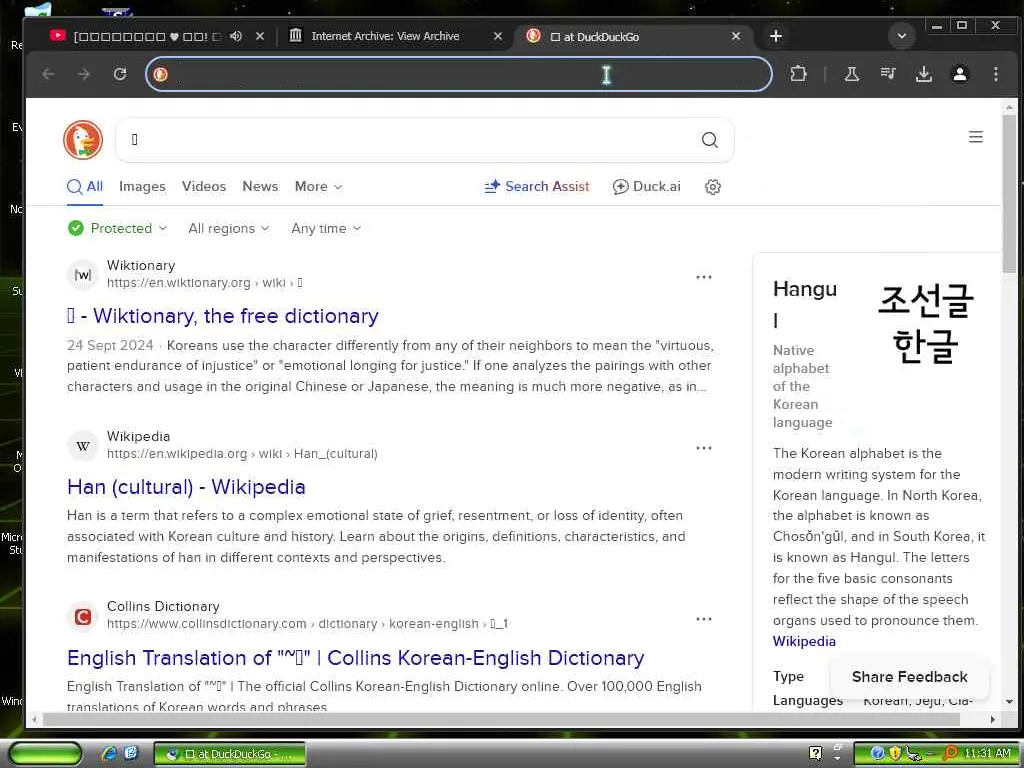Click the tray security shield icon

point(895,754)
